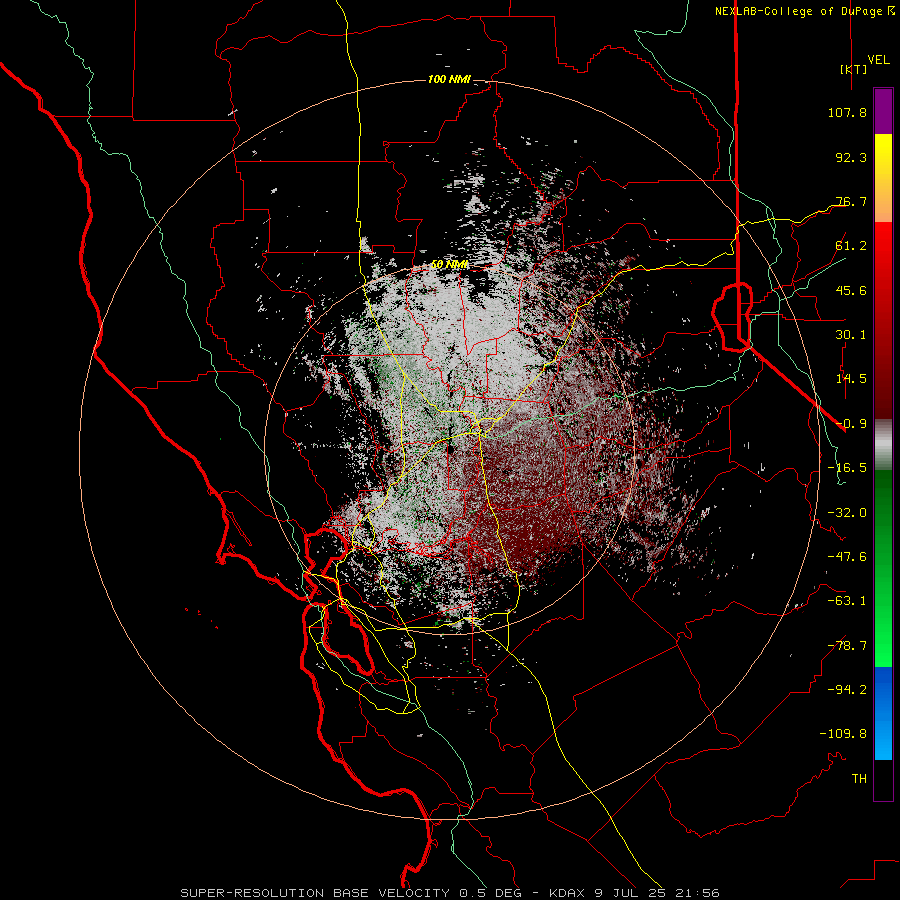Click the -94.2 velocity scale value
Image resolution: width=900 pixels, height=900 pixels.
pyautogui.click(x=847, y=690)
